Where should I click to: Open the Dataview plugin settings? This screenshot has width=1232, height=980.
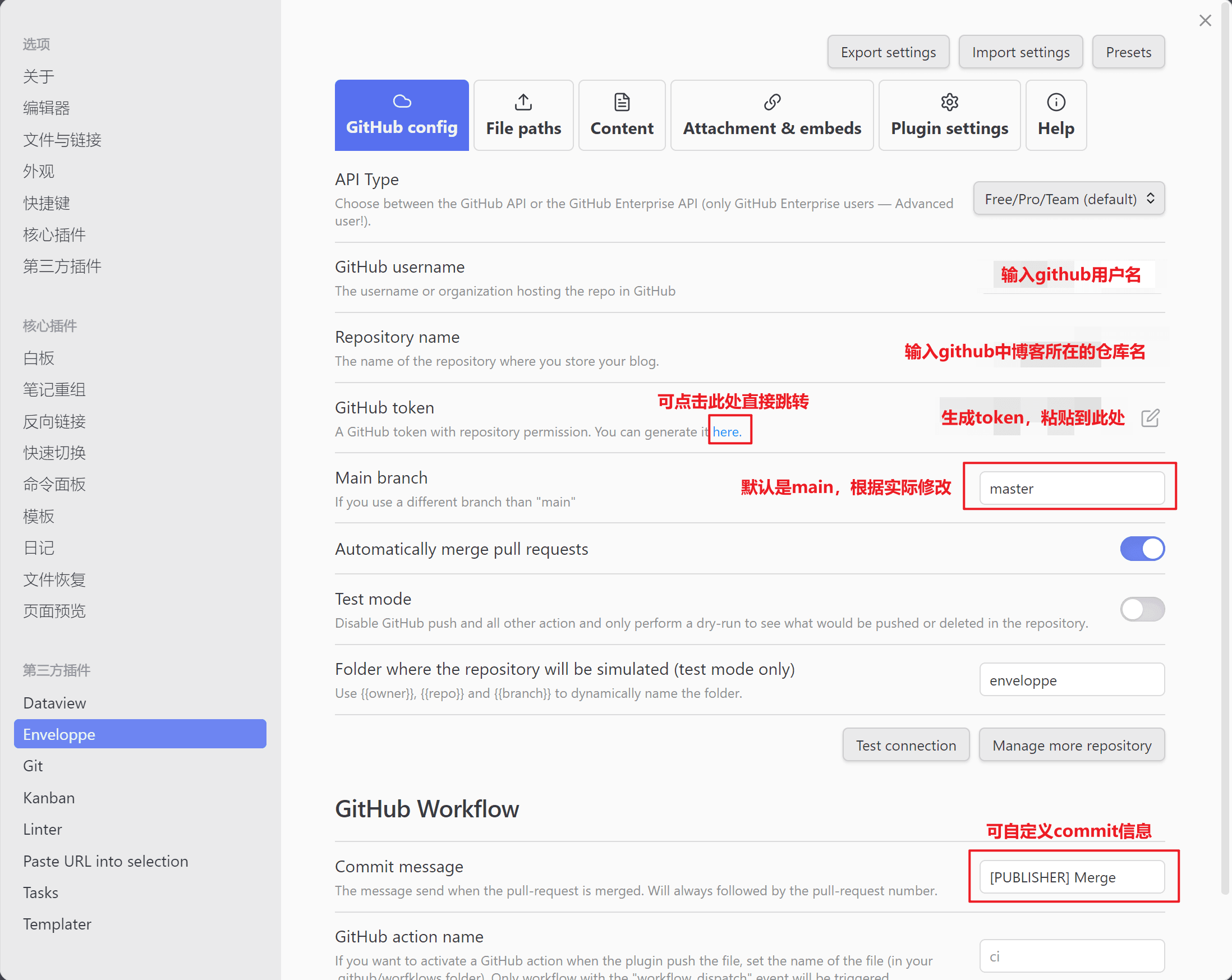54,703
